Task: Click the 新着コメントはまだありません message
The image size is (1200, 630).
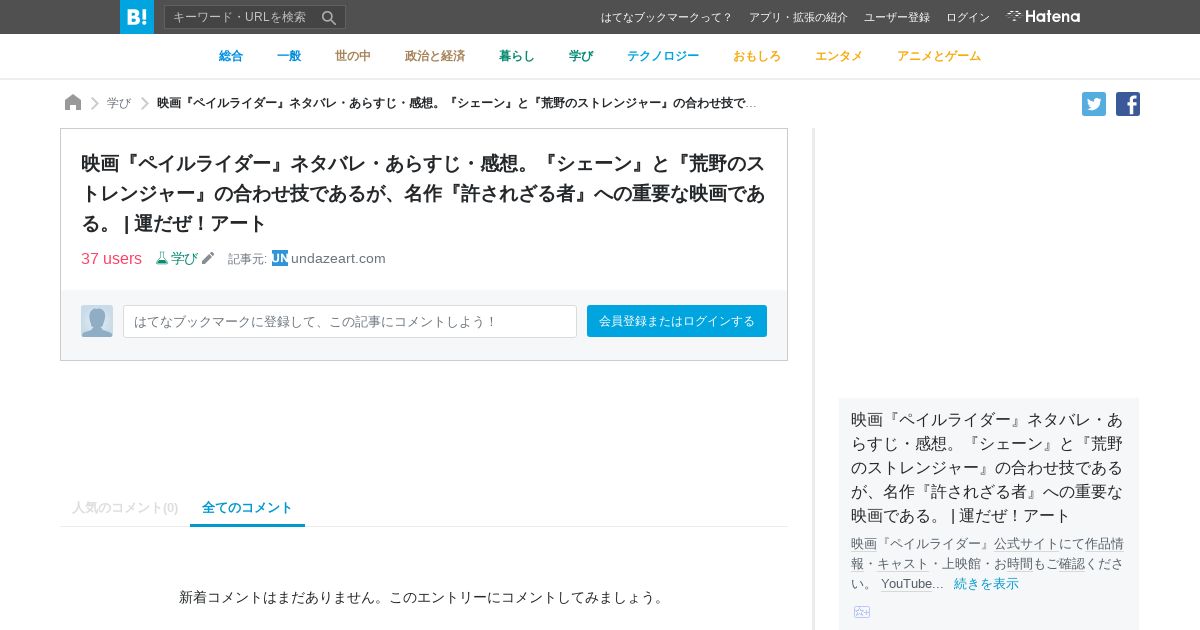Action: (424, 597)
